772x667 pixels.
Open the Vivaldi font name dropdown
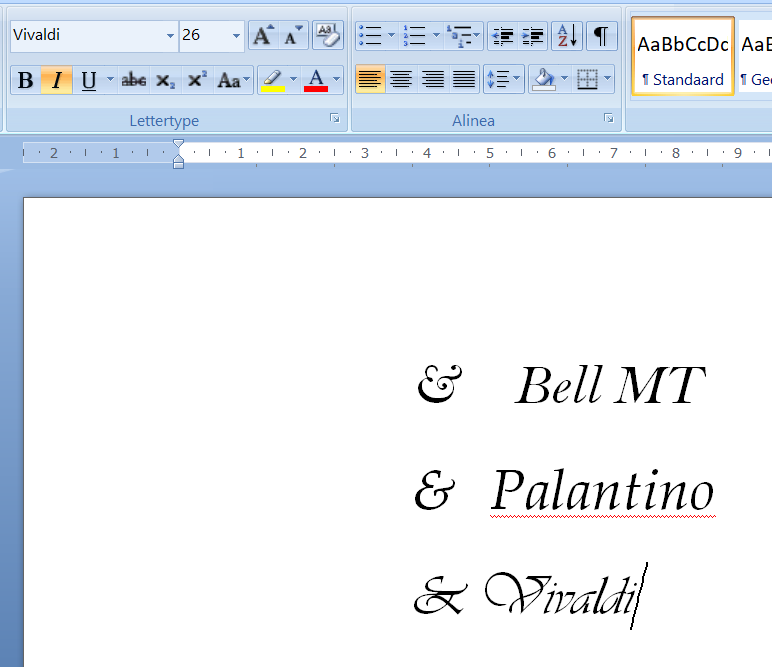[x=170, y=36]
